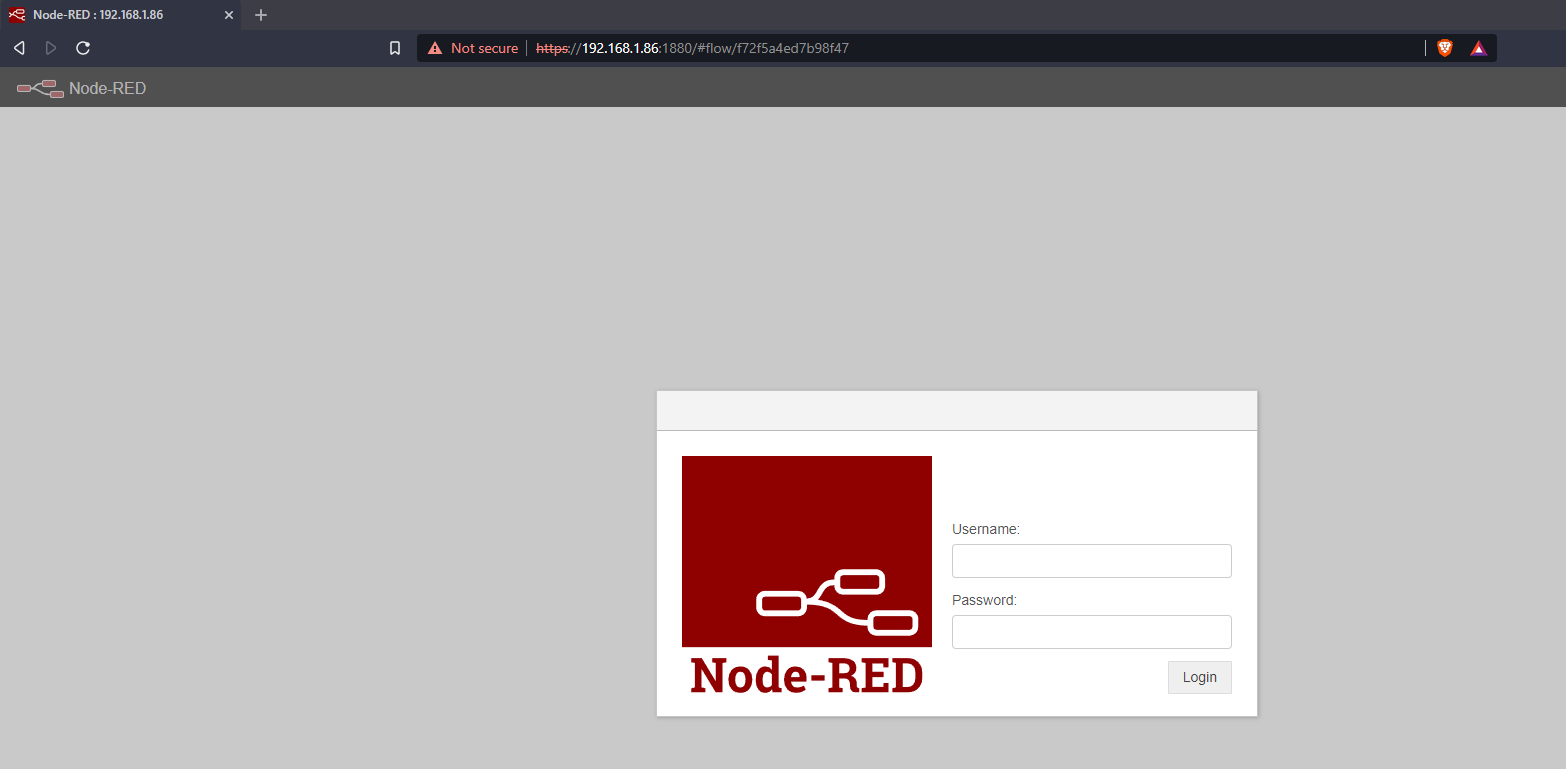The width and height of the screenshot is (1566, 769).
Task: Focus the Password input field
Action: 1091,632
